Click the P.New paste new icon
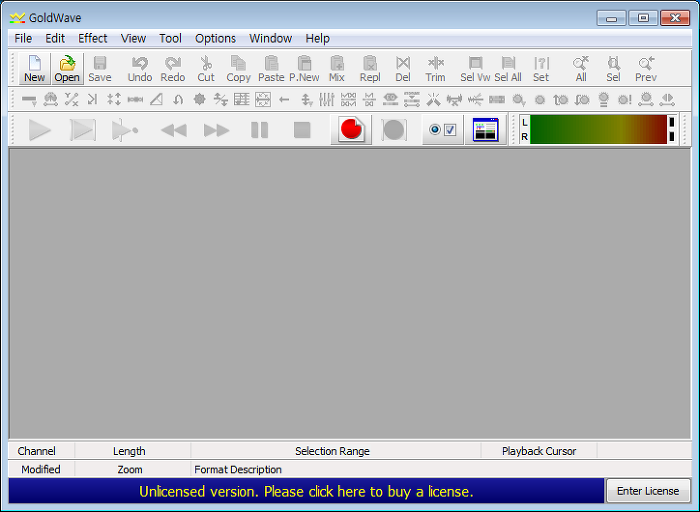 tap(304, 69)
